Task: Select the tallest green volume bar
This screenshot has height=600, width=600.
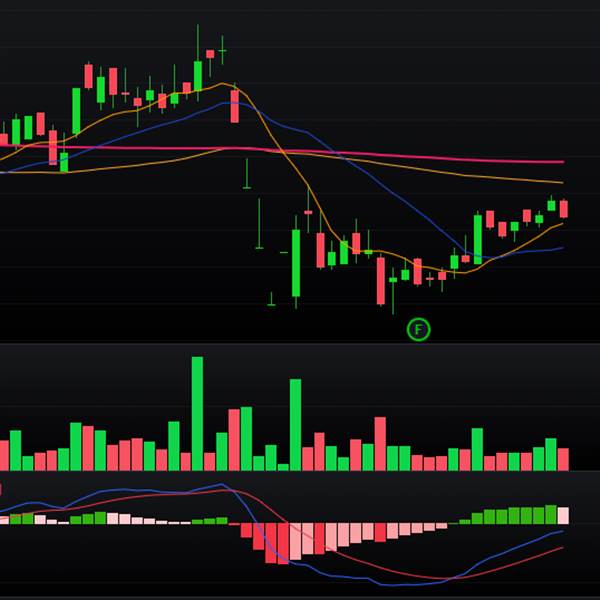Action: [197, 413]
